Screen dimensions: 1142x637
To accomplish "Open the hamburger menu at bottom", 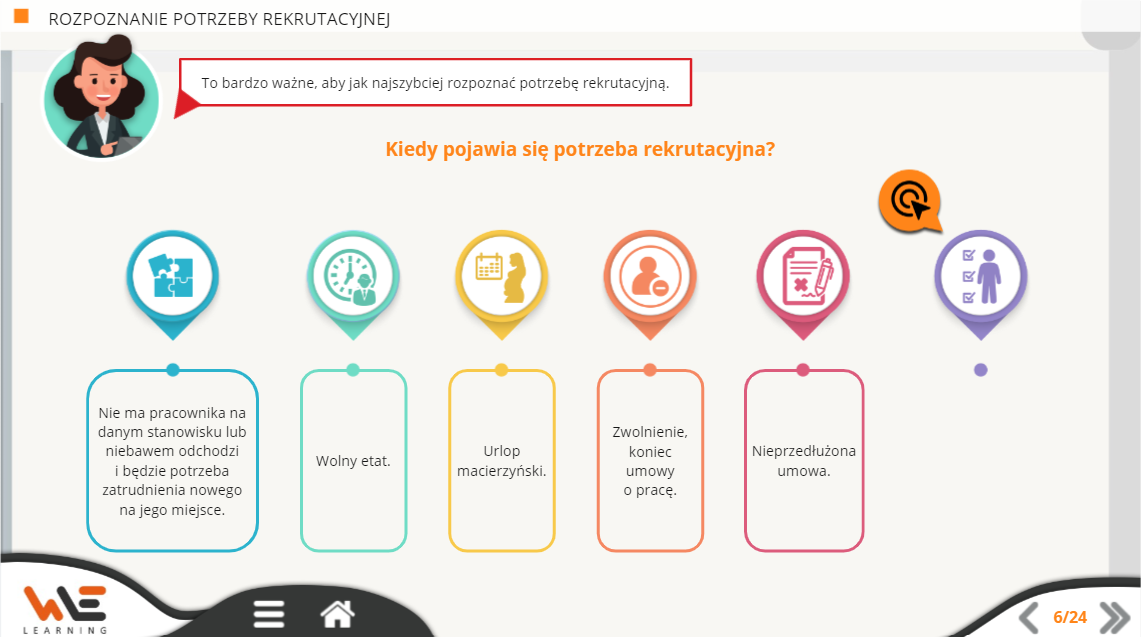I will (x=269, y=614).
